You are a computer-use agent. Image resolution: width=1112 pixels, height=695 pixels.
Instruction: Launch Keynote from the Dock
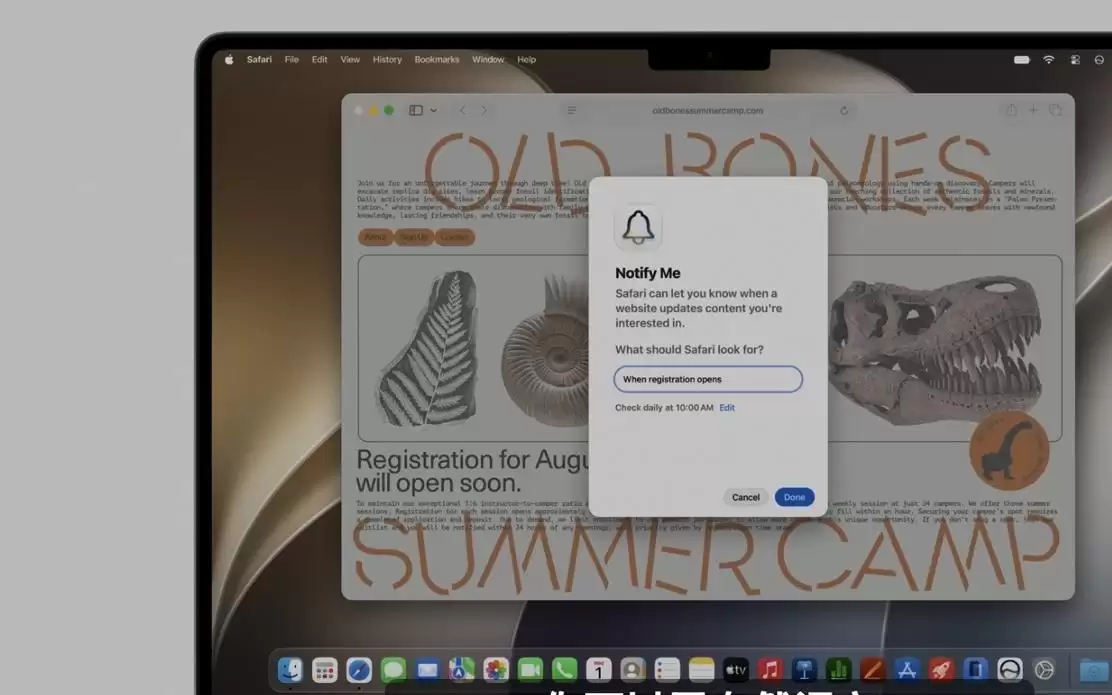(804, 669)
